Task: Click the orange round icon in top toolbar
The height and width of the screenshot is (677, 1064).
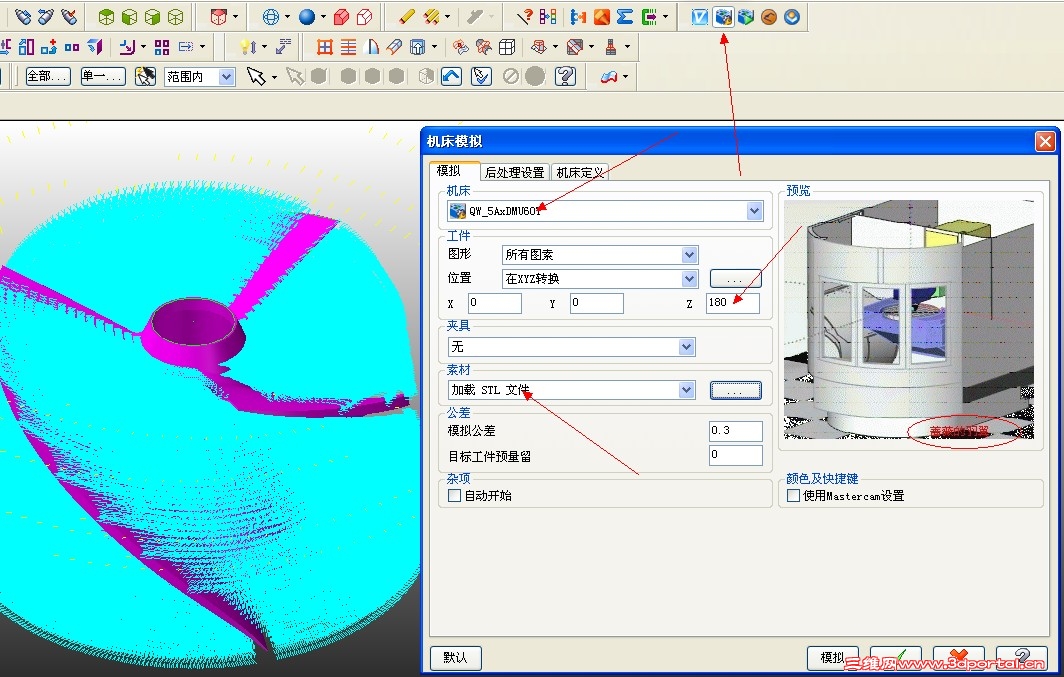Action: point(769,17)
